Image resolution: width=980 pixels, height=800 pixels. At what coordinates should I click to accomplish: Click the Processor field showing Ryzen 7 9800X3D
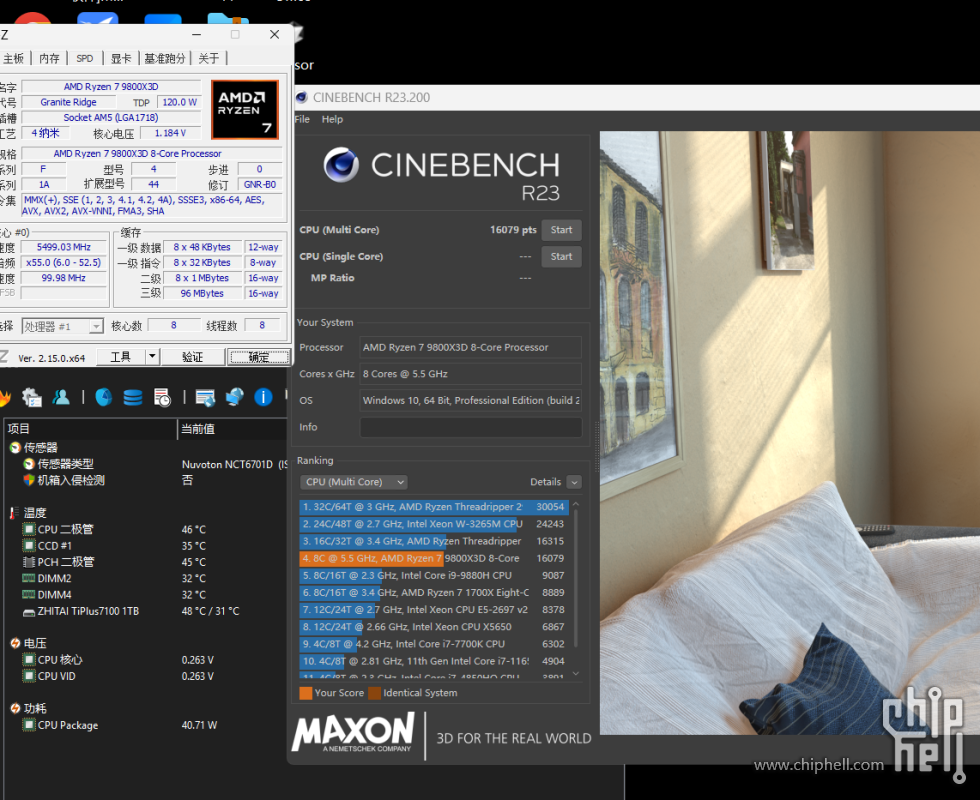pos(471,347)
